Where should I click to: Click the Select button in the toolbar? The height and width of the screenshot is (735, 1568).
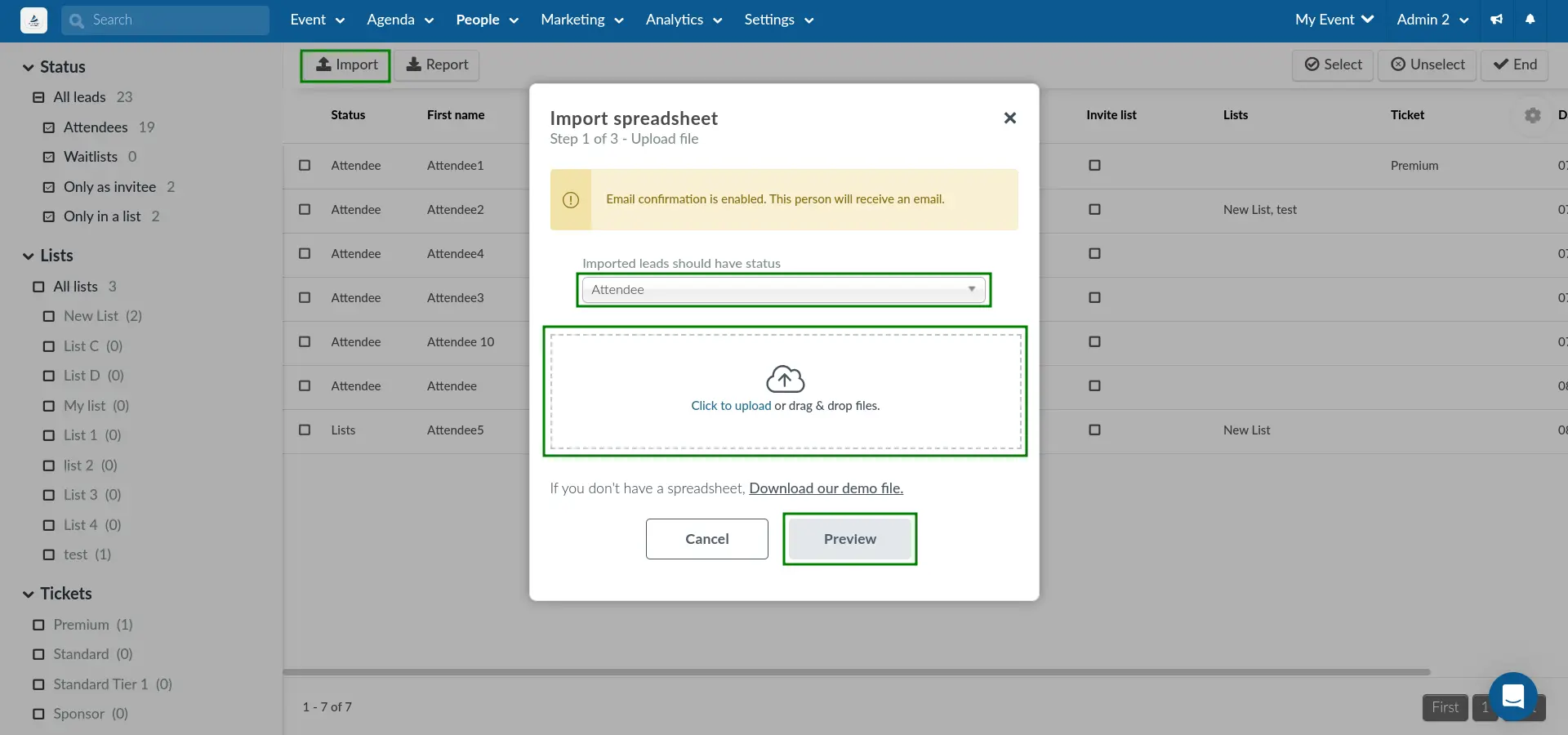point(1333,65)
